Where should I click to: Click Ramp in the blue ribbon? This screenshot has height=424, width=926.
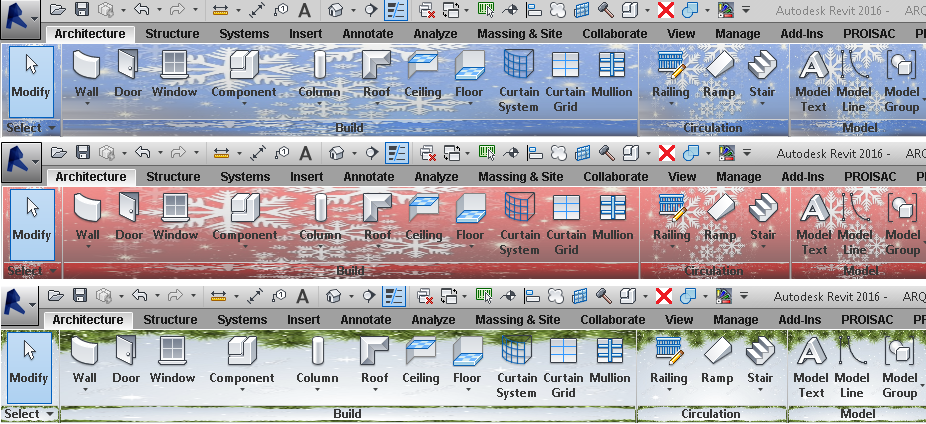(x=719, y=75)
